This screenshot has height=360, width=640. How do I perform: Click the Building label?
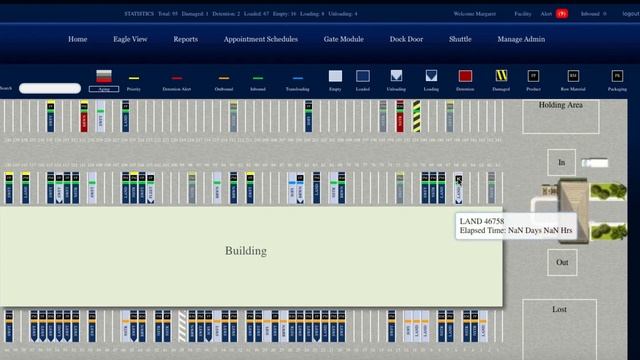tap(246, 251)
